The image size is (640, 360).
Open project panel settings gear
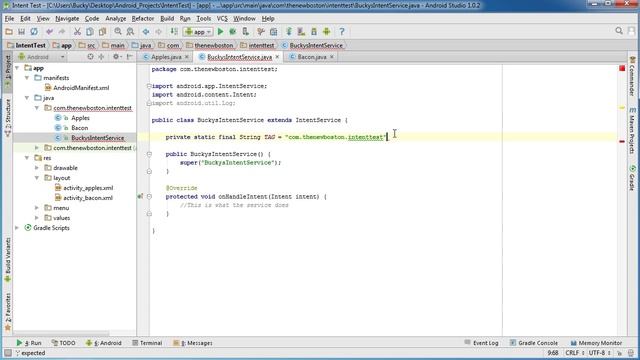pyautogui.click(x=117, y=57)
